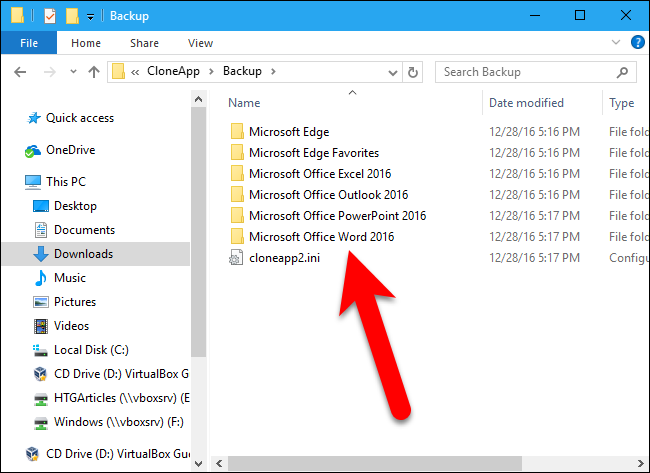Open OneDrive in the navigation pane

click(x=70, y=150)
